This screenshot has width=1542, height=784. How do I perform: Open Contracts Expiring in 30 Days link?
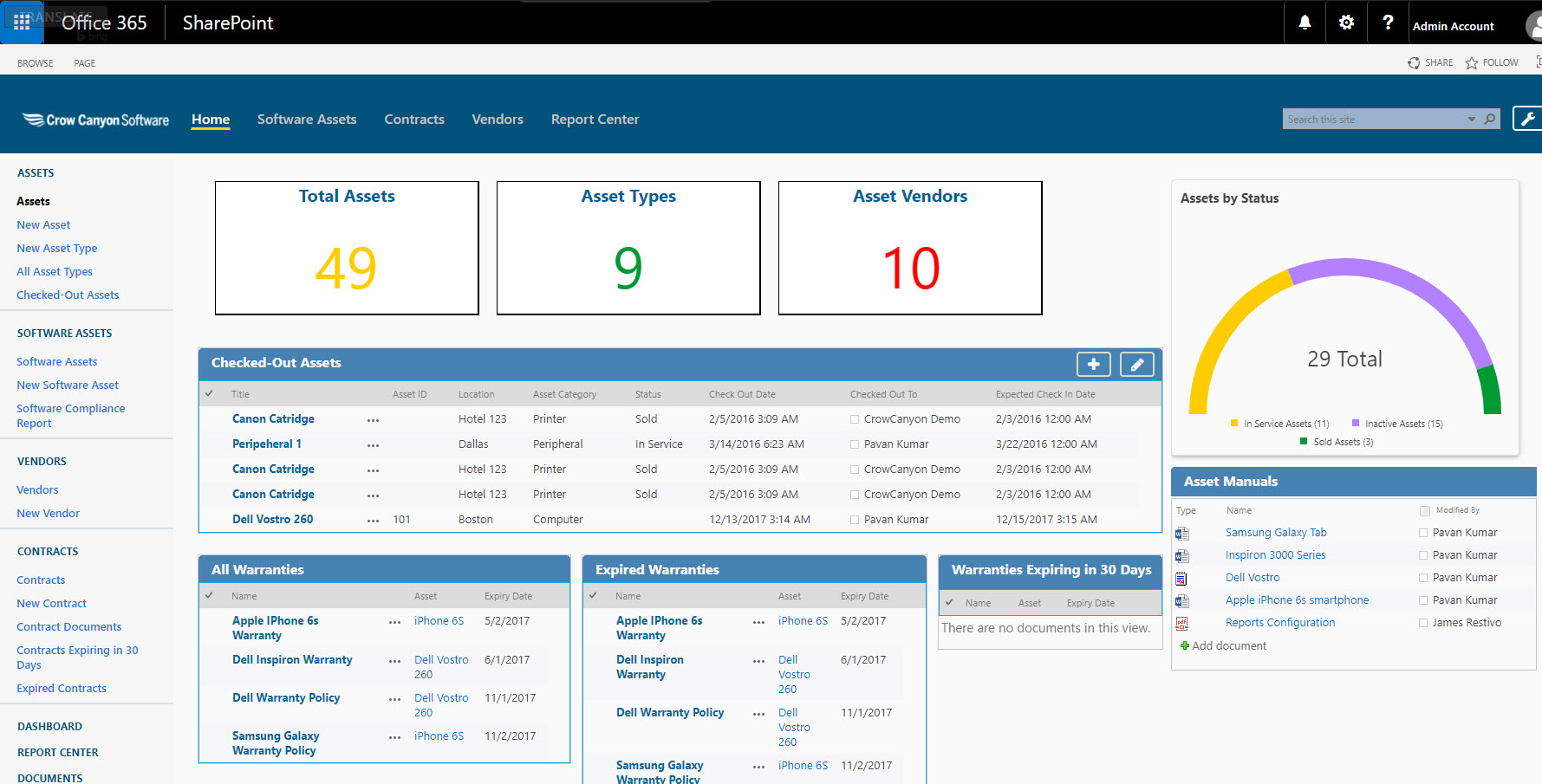(77, 658)
